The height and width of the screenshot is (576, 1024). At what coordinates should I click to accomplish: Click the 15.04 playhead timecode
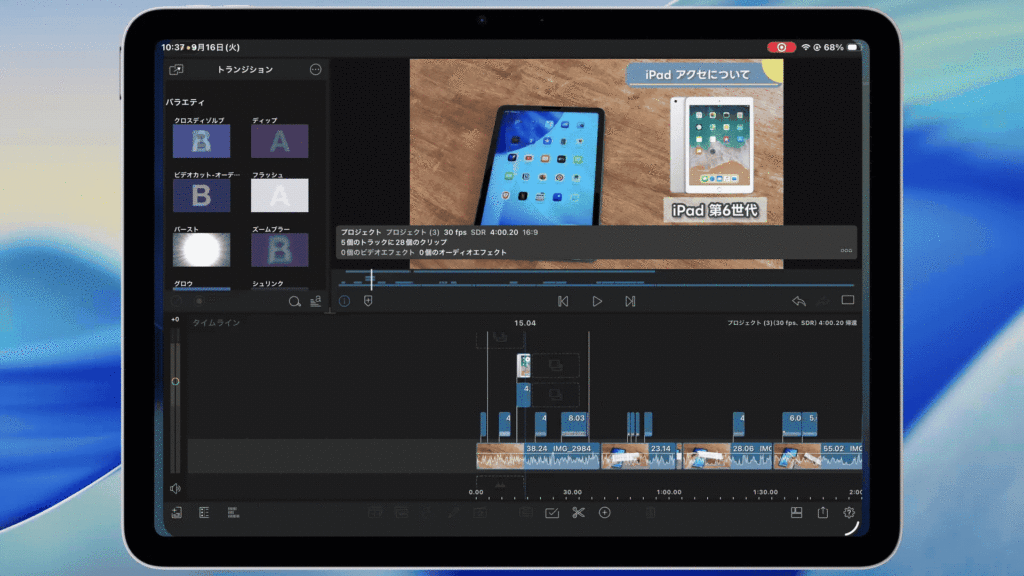(x=525, y=323)
